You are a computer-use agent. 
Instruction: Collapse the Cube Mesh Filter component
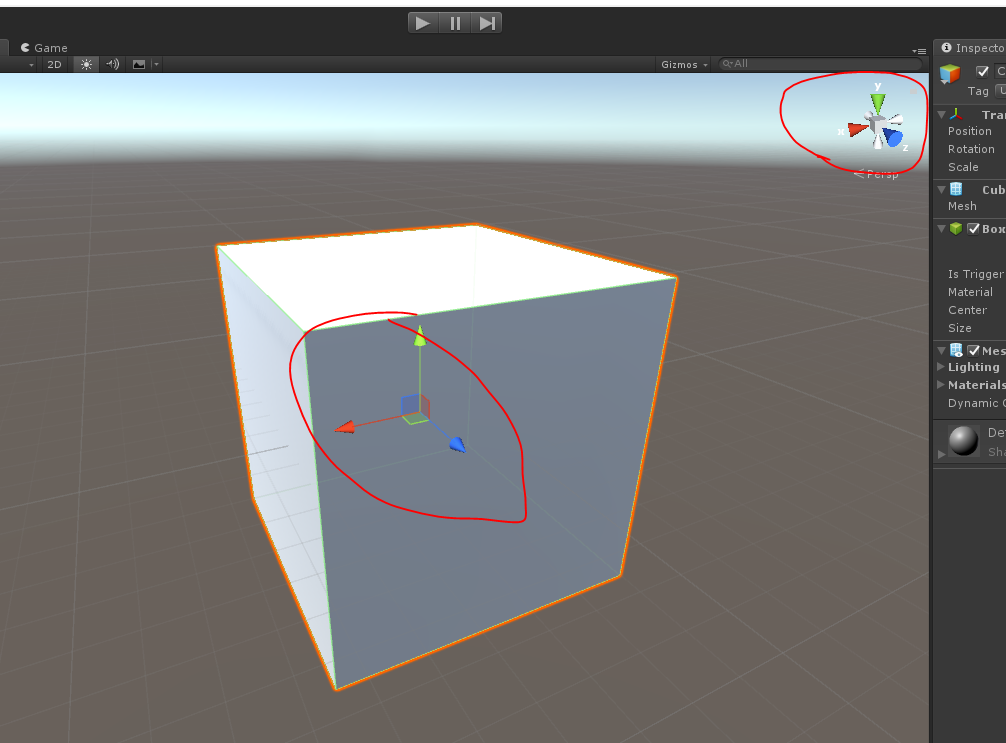pos(942,189)
